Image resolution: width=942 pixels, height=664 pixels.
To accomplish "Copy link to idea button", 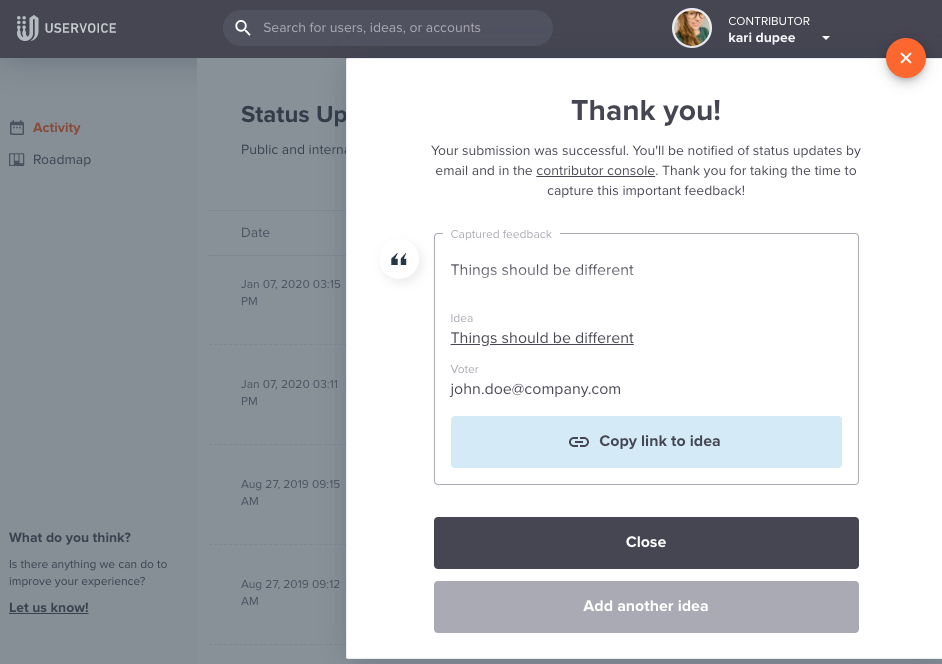I will [646, 442].
